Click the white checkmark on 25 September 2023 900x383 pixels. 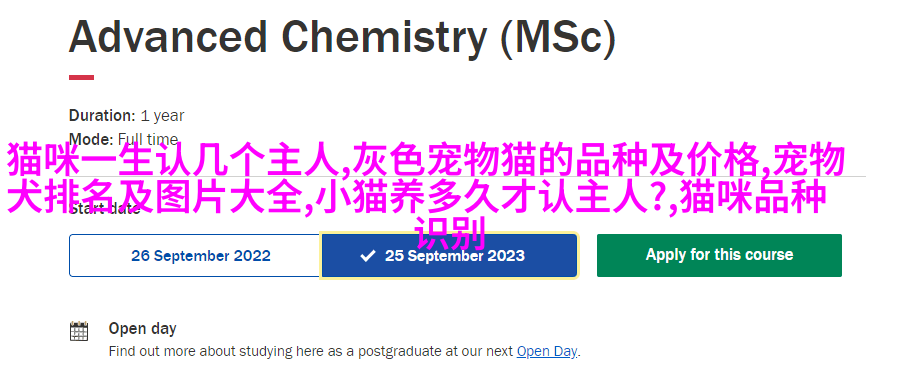click(x=367, y=256)
